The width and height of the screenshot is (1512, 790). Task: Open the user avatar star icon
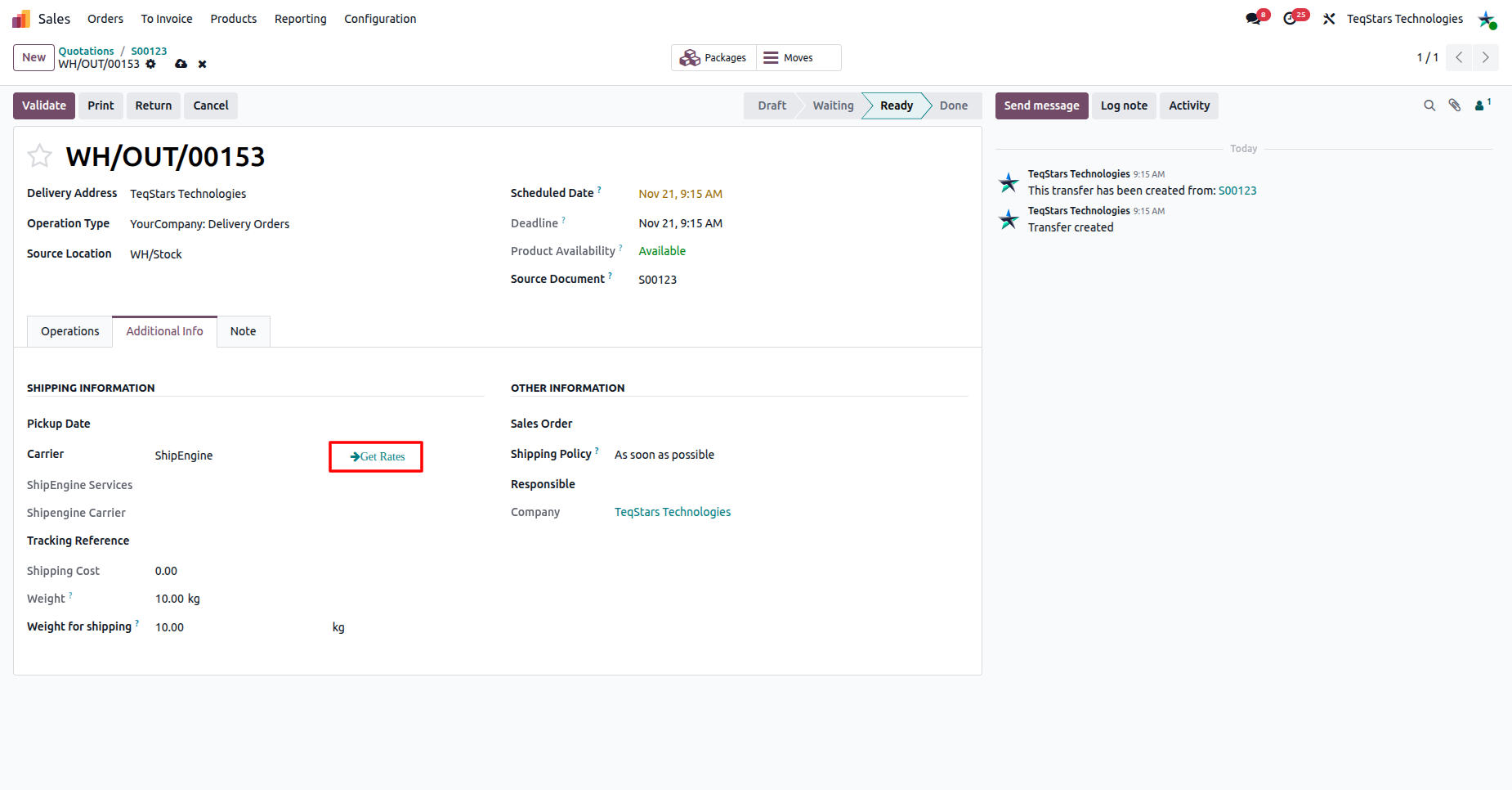tap(1487, 19)
